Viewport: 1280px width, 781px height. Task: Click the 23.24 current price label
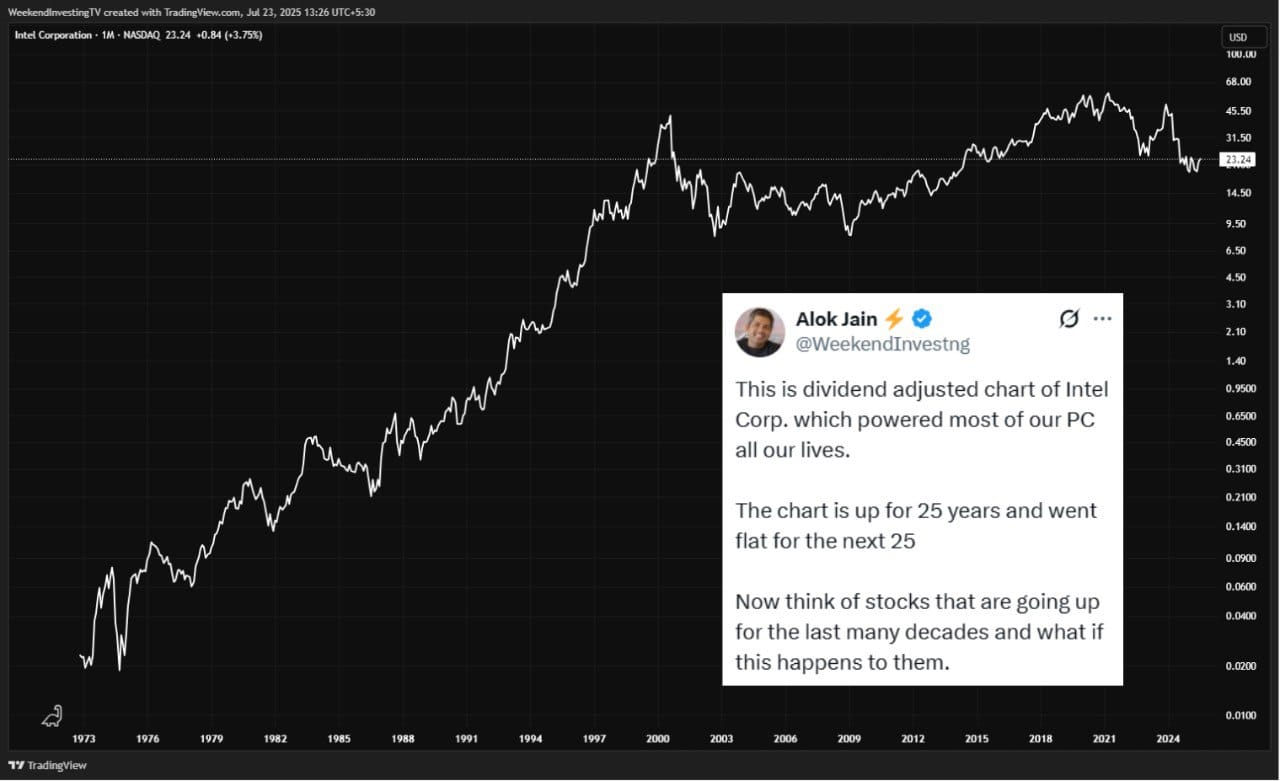click(1238, 160)
